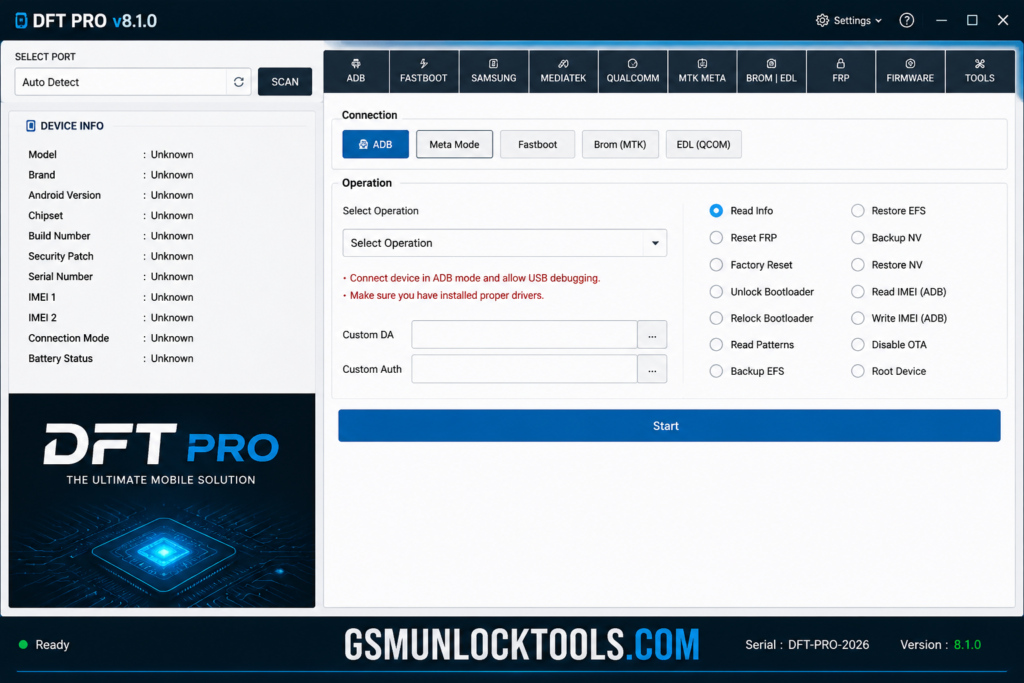1024x683 pixels.
Task: Click the Start button
Action: (669, 426)
